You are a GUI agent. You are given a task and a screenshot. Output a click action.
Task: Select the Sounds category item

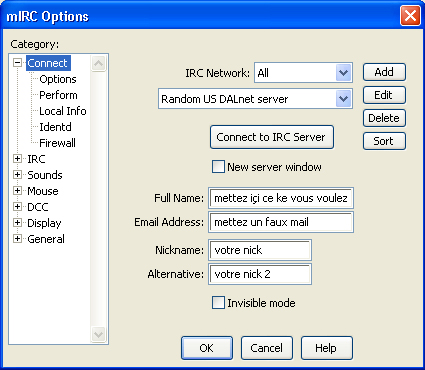(45, 175)
